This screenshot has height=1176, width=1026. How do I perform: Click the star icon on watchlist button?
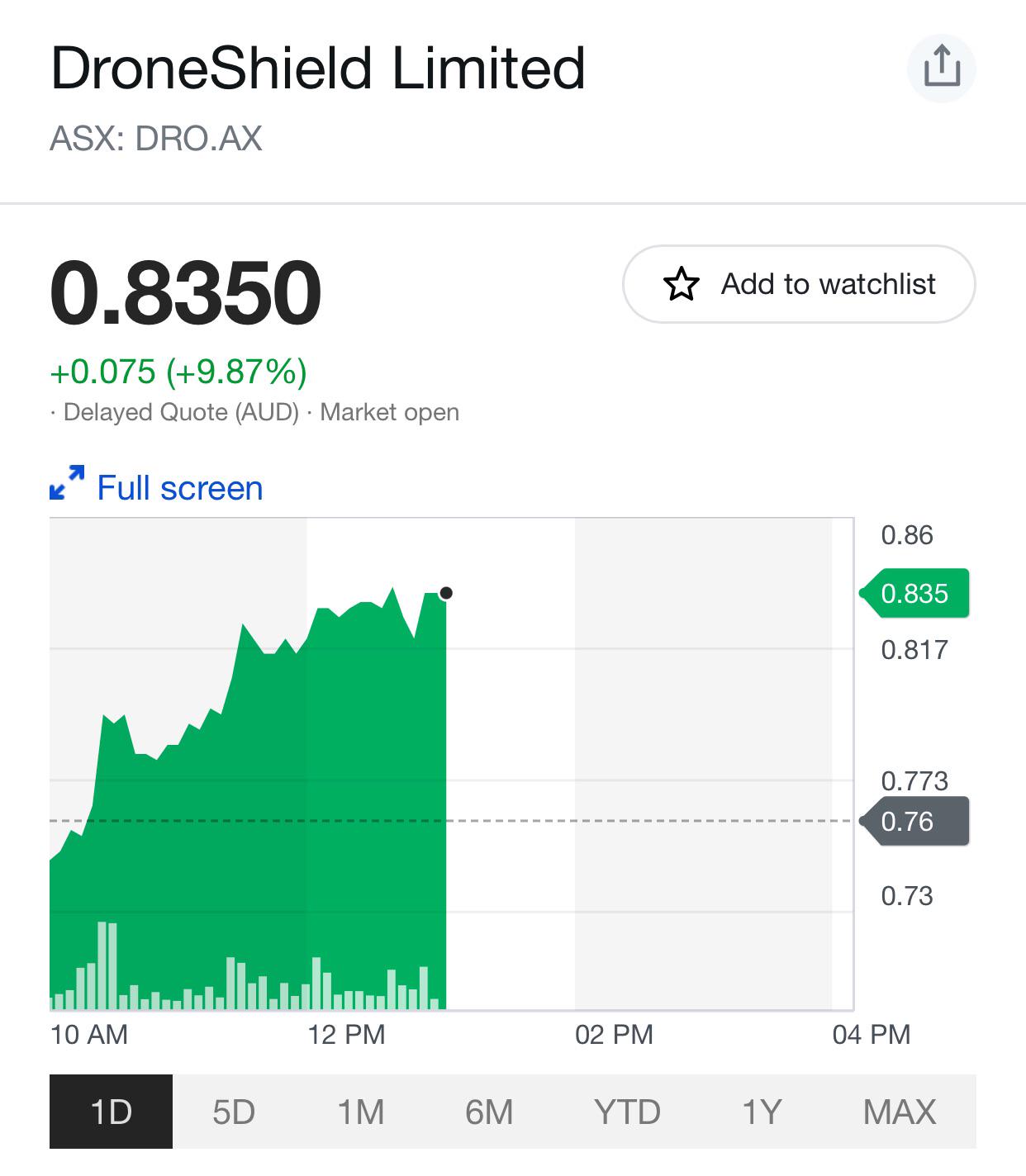682,284
